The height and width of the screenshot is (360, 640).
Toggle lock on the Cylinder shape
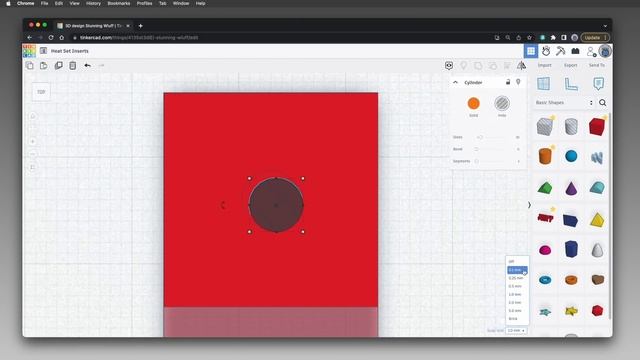tap(508, 82)
